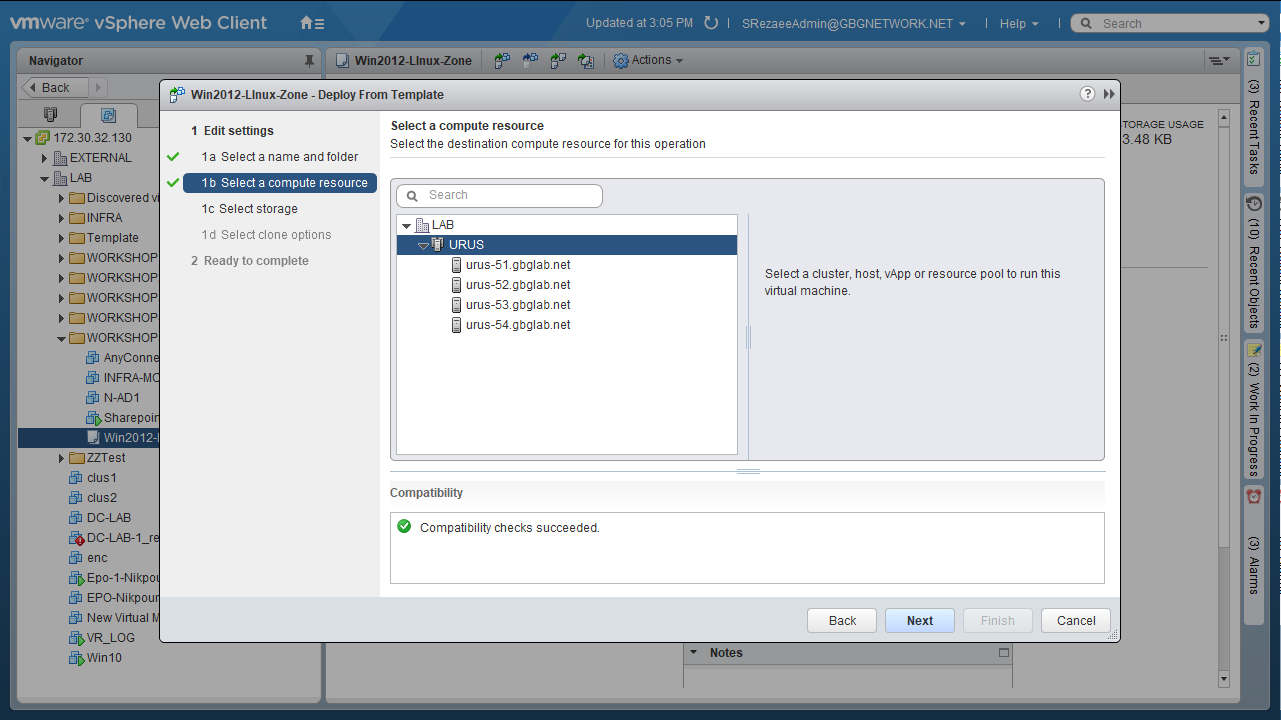Click the compute resource search field
Image resolution: width=1281 pixels, height=720 pixels.
(x=510, y=196)
